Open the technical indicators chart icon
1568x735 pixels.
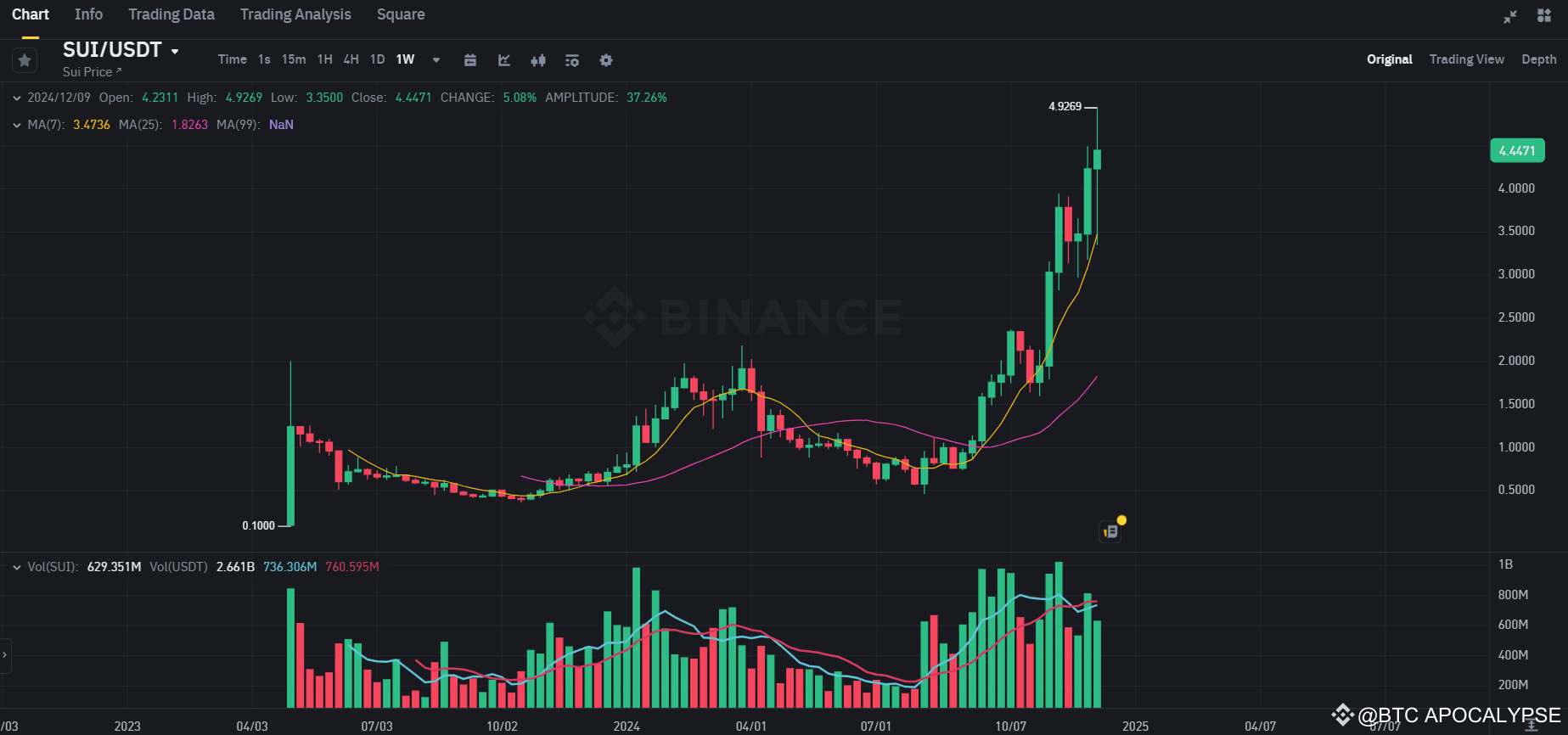tap(504, 60)
